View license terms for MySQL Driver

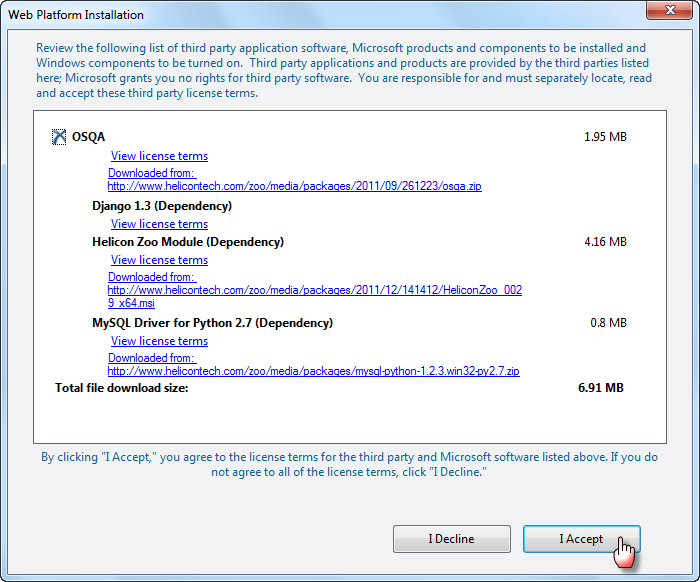click(159, 341)
